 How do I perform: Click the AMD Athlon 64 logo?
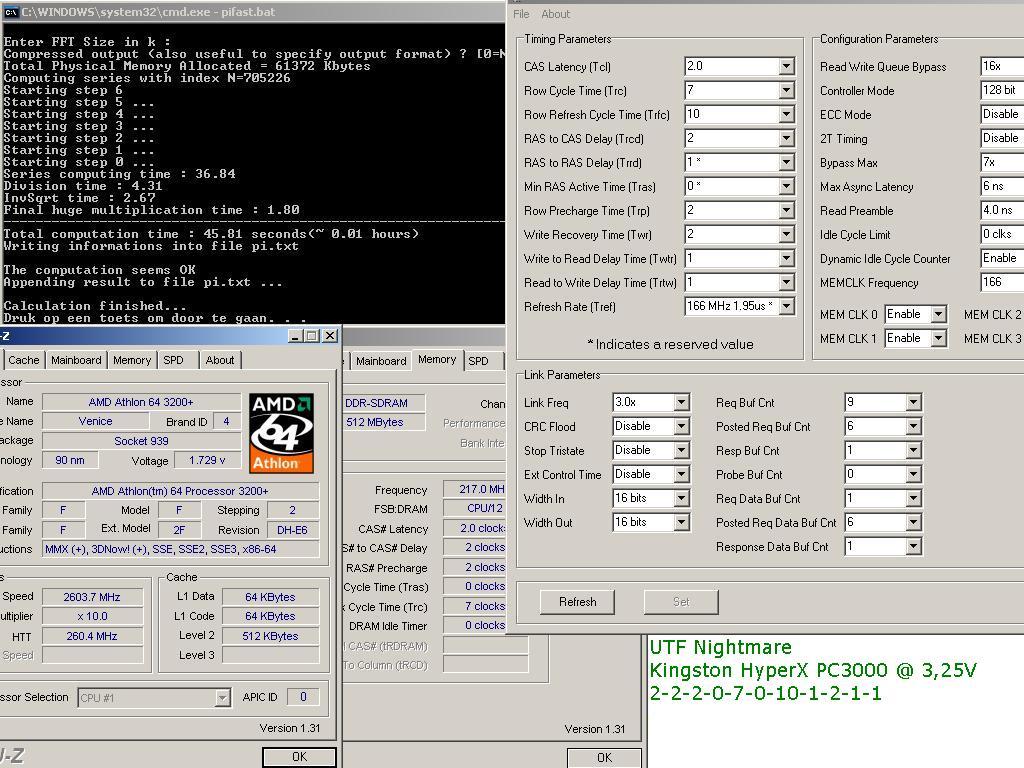coord(281,433)
